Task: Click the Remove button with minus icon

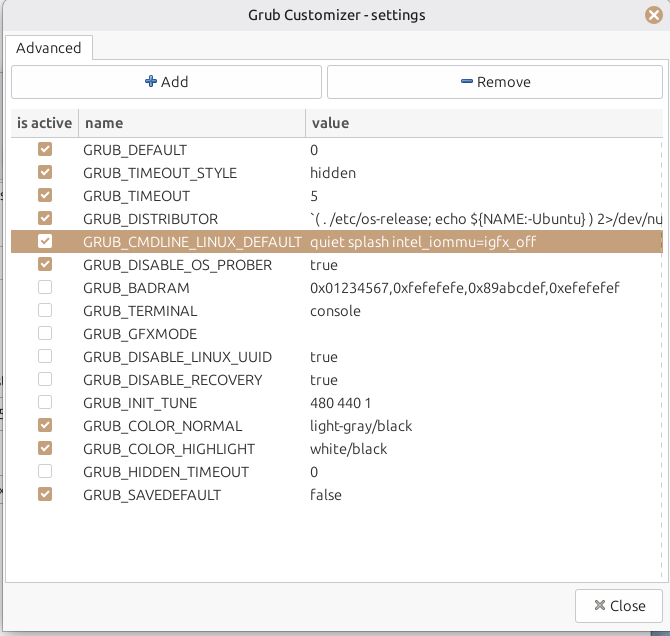Action: pos(494,82)
